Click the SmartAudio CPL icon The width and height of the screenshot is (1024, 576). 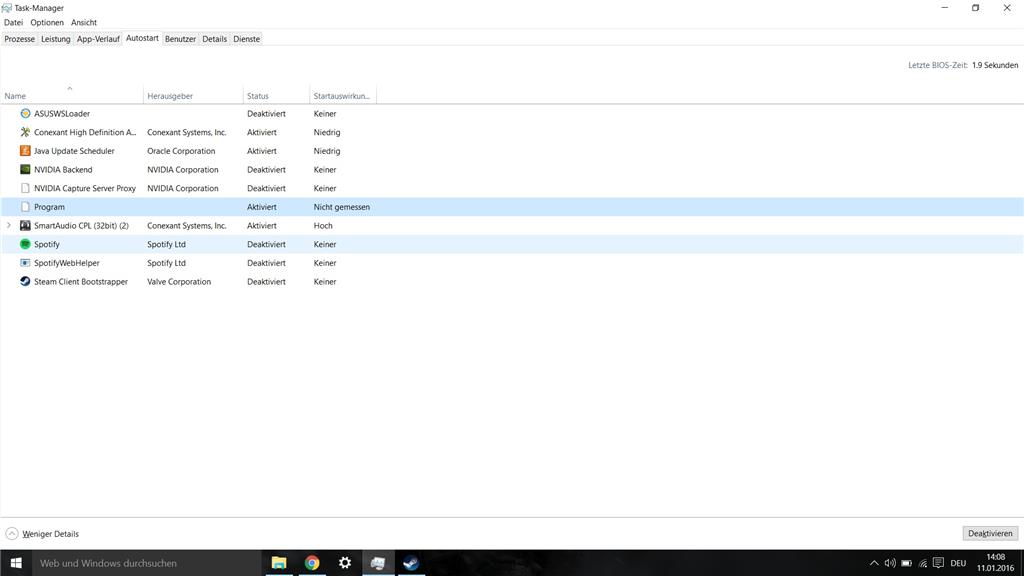[25, 225]
